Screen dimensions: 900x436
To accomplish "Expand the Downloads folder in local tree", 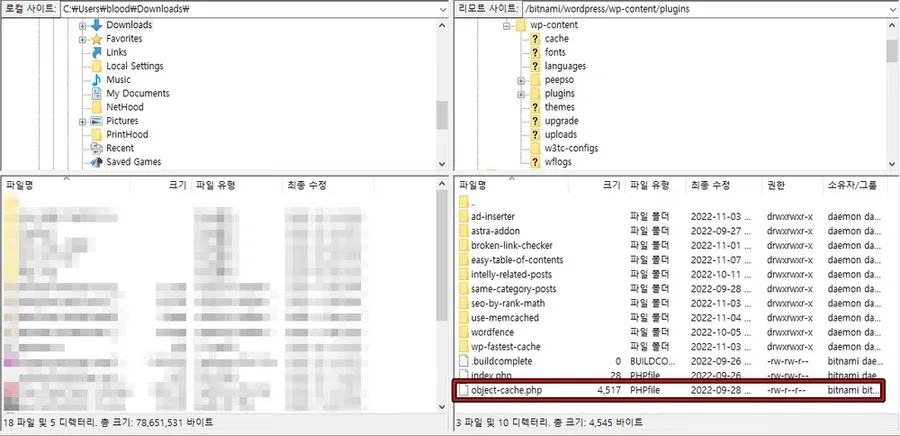I will point(82,26).
